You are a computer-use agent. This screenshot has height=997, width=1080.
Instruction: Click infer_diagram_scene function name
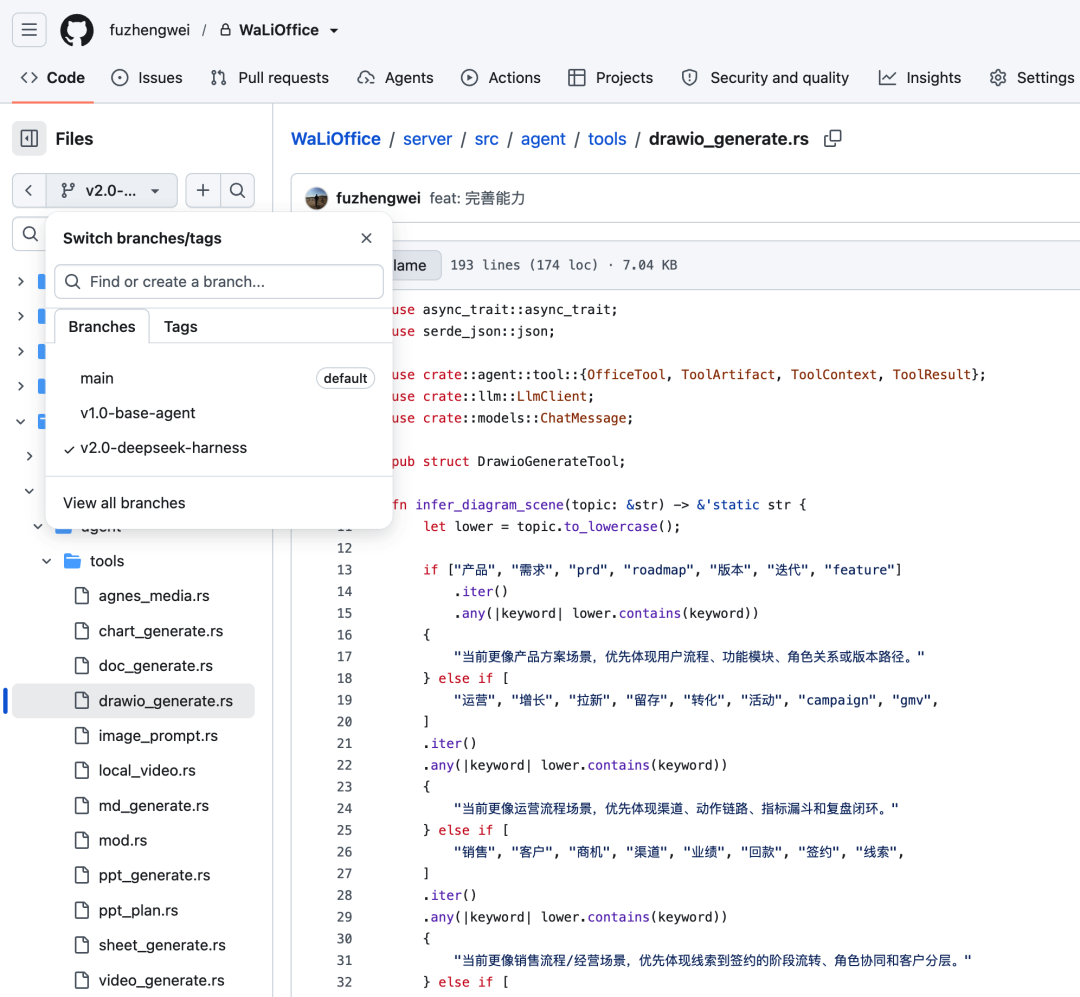(489, 505)
